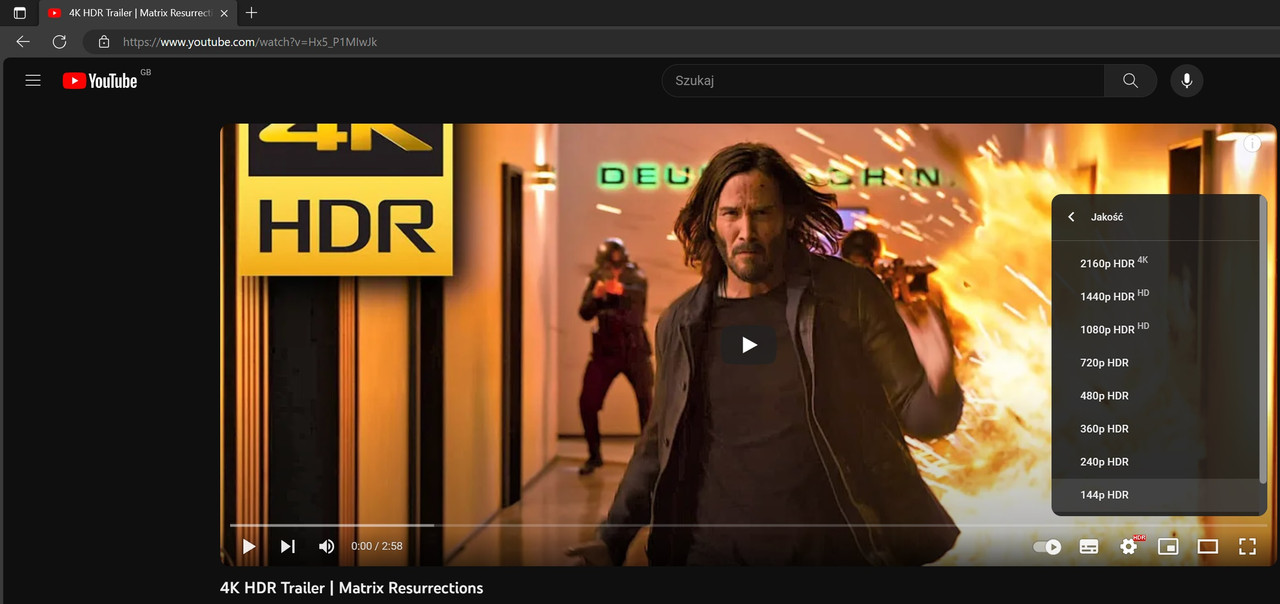1280x604 pixels.
Task: Open the browser tab actions menu icon
Action: 19,13
